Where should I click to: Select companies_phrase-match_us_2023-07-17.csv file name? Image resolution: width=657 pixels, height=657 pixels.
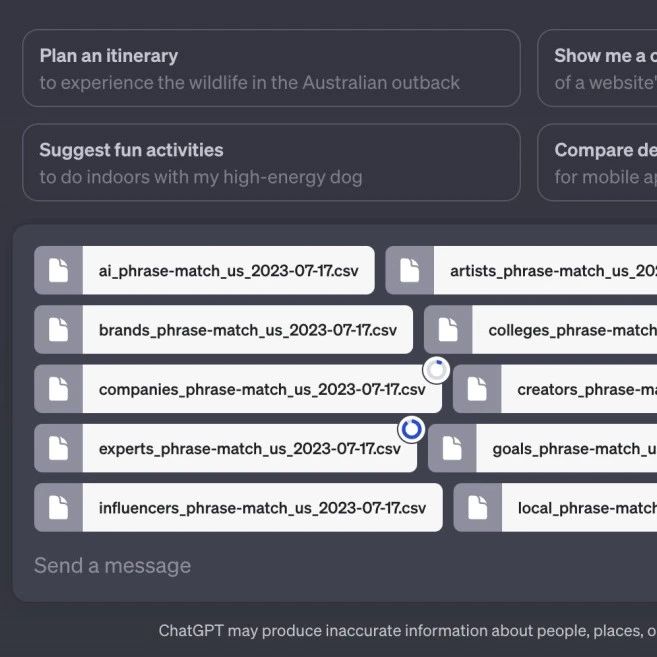click(262, 389)
